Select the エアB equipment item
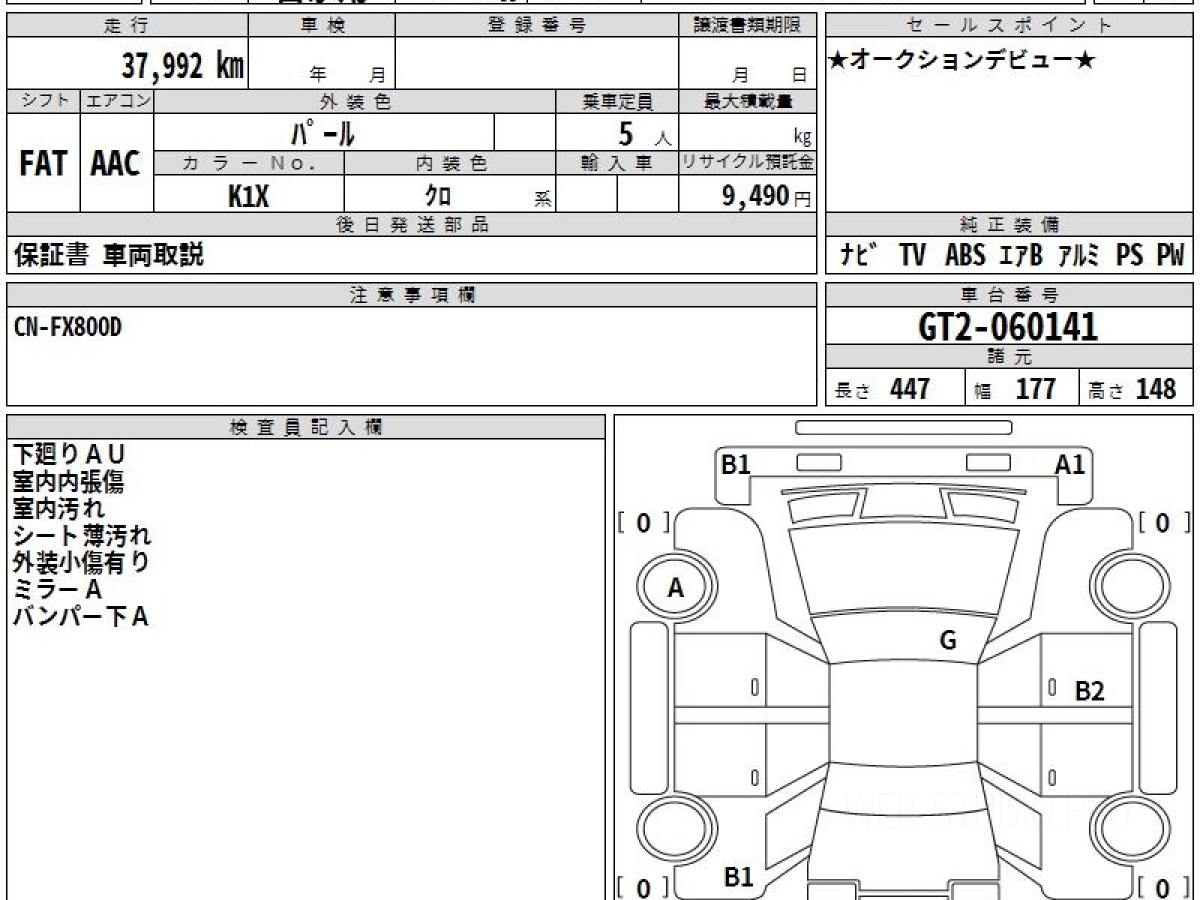The image size is (1200, 900). click(x=1021, y=256)
